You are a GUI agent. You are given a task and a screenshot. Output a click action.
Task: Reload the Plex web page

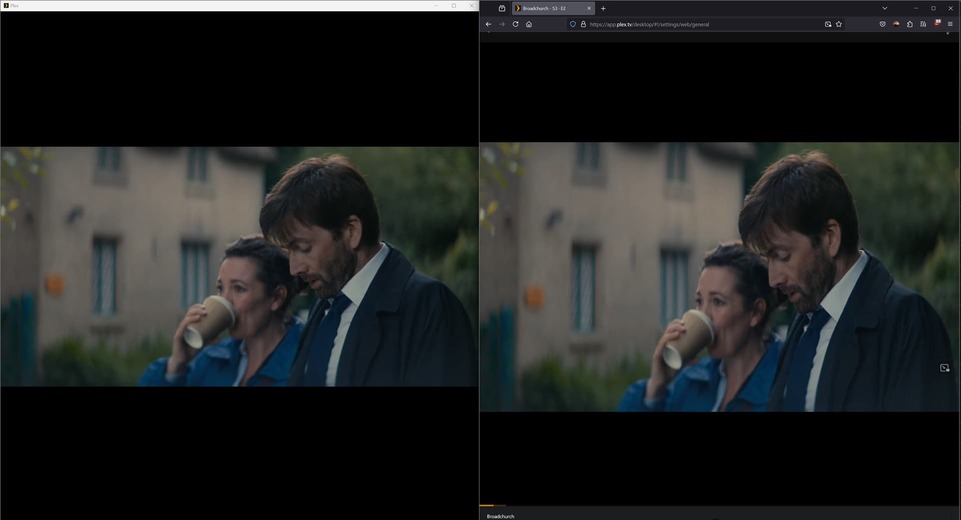tap(515, 24)
